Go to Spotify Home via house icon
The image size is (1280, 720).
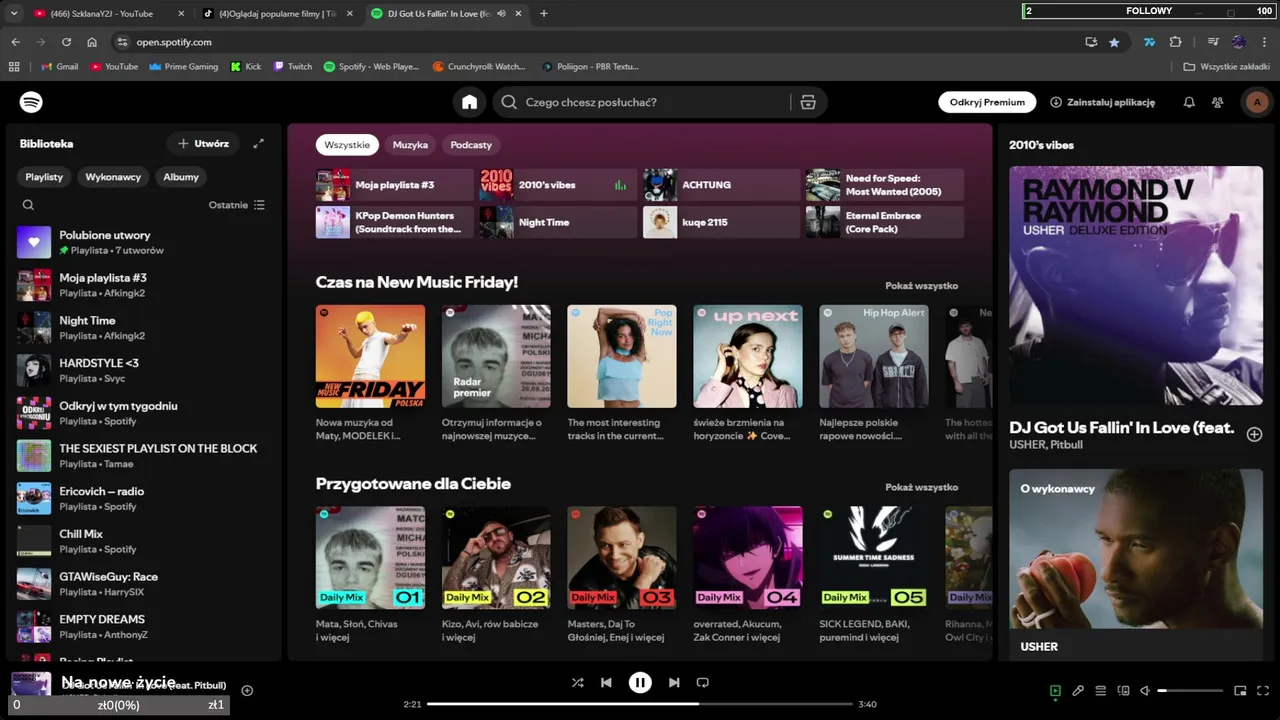tap(469, 102)
